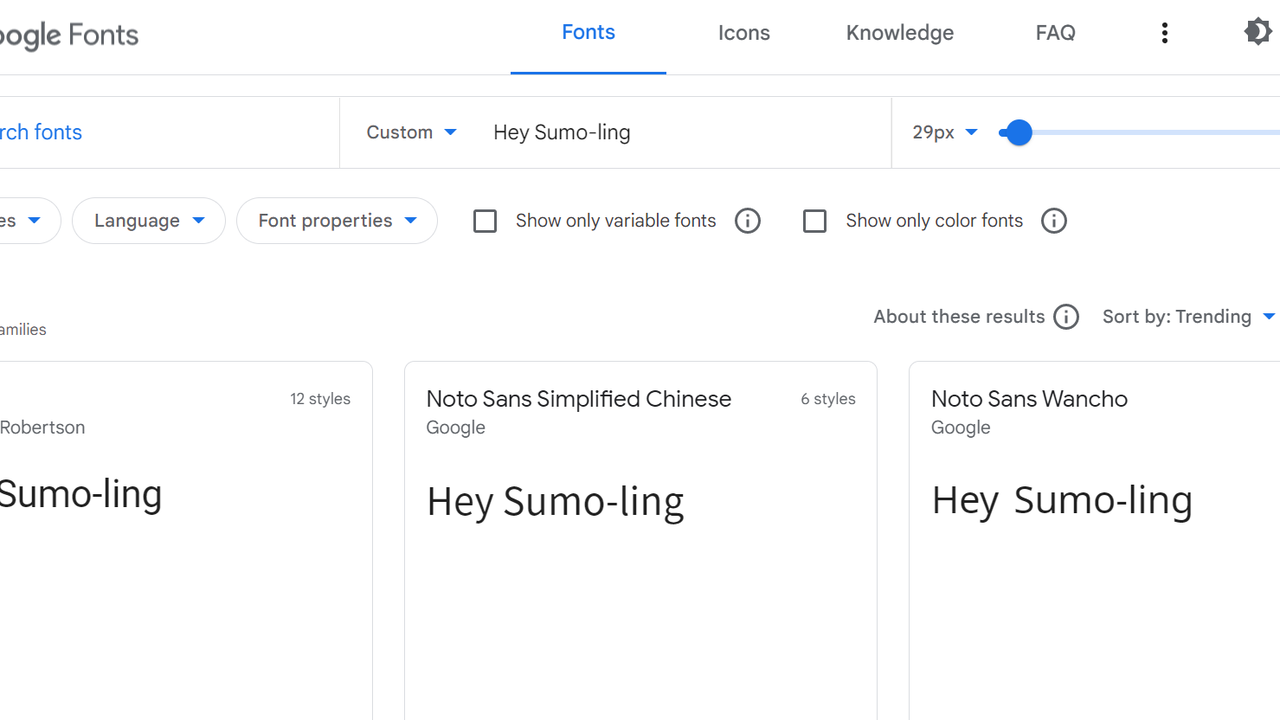Switch to the FAQ tab

(1055, 33)
